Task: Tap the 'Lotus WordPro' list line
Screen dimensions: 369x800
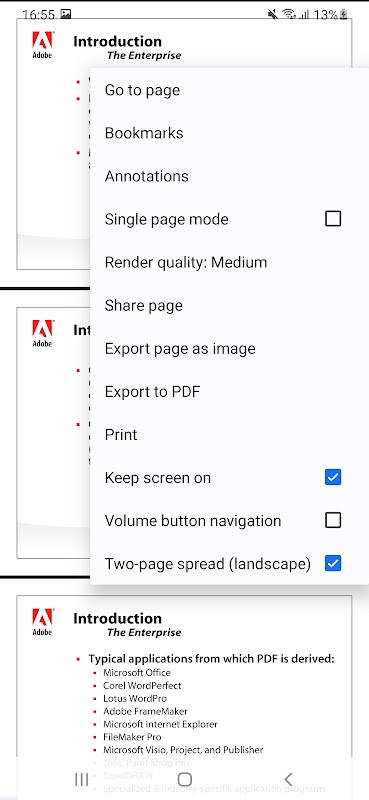Action: (x=135, y=698)
